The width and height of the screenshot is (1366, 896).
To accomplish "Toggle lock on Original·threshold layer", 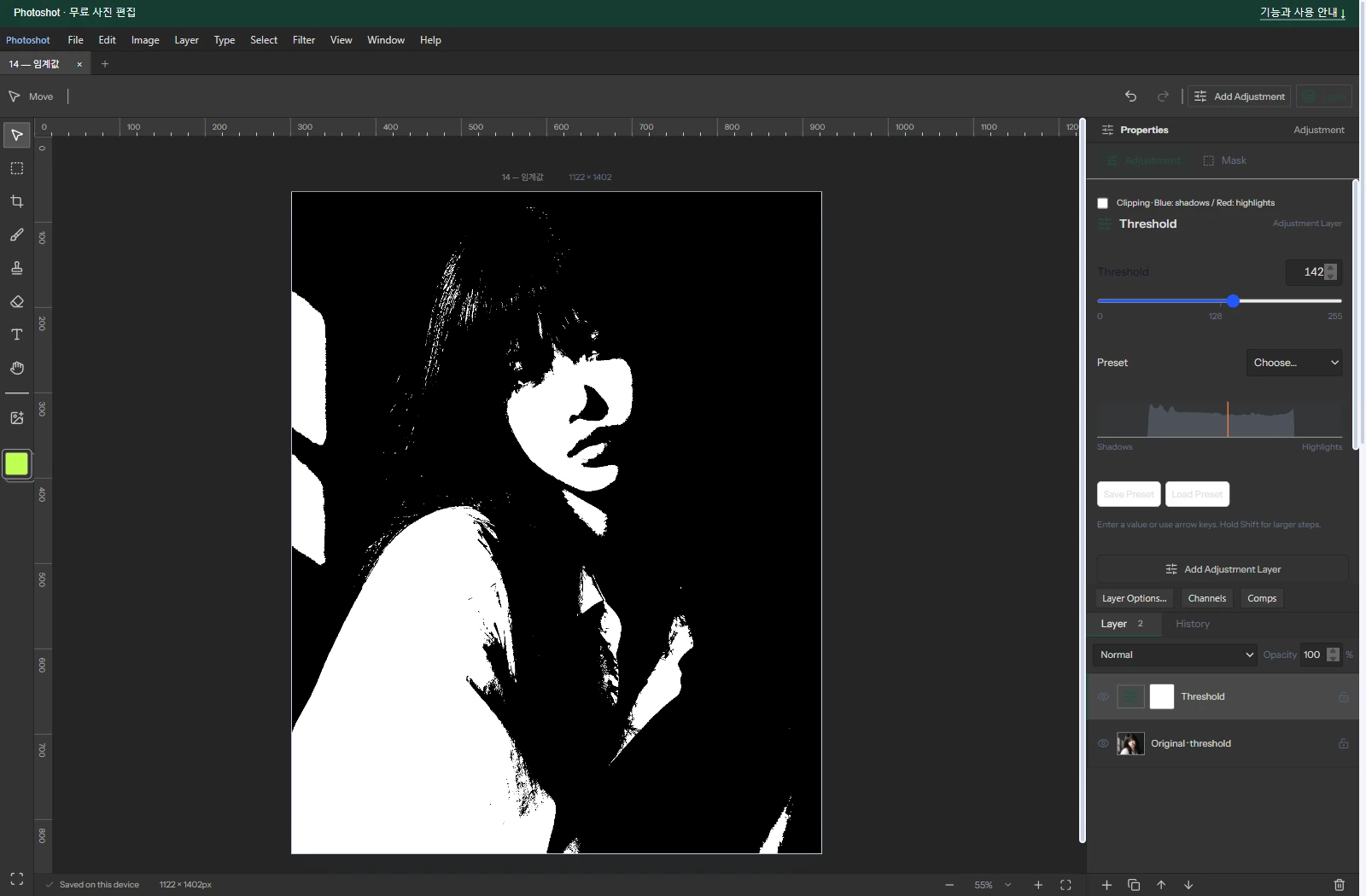I will pos(1343,743).
